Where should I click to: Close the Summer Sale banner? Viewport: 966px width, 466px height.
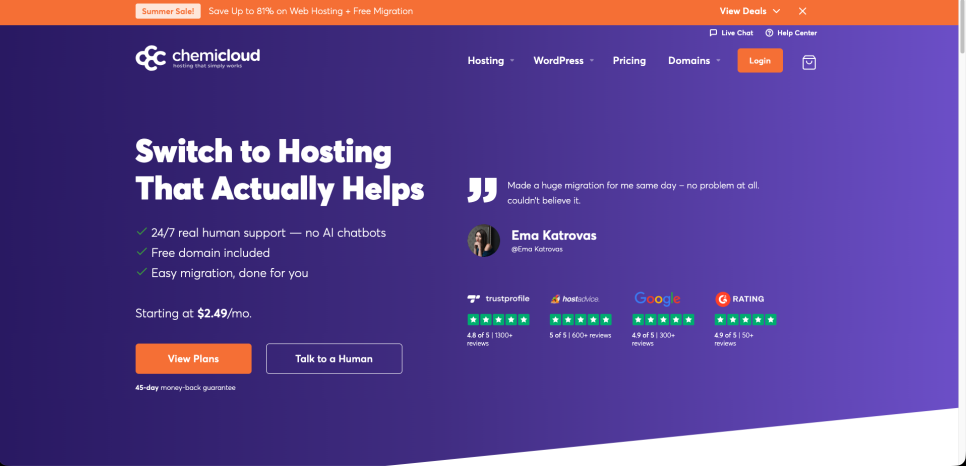[x=802, y=11]
